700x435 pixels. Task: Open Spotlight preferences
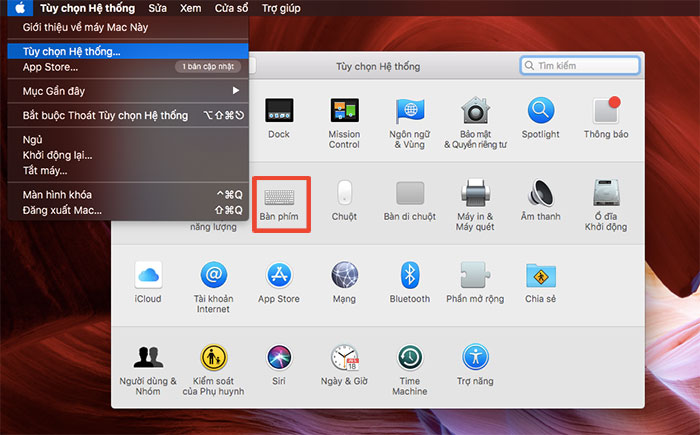click(x=541, y=118)
